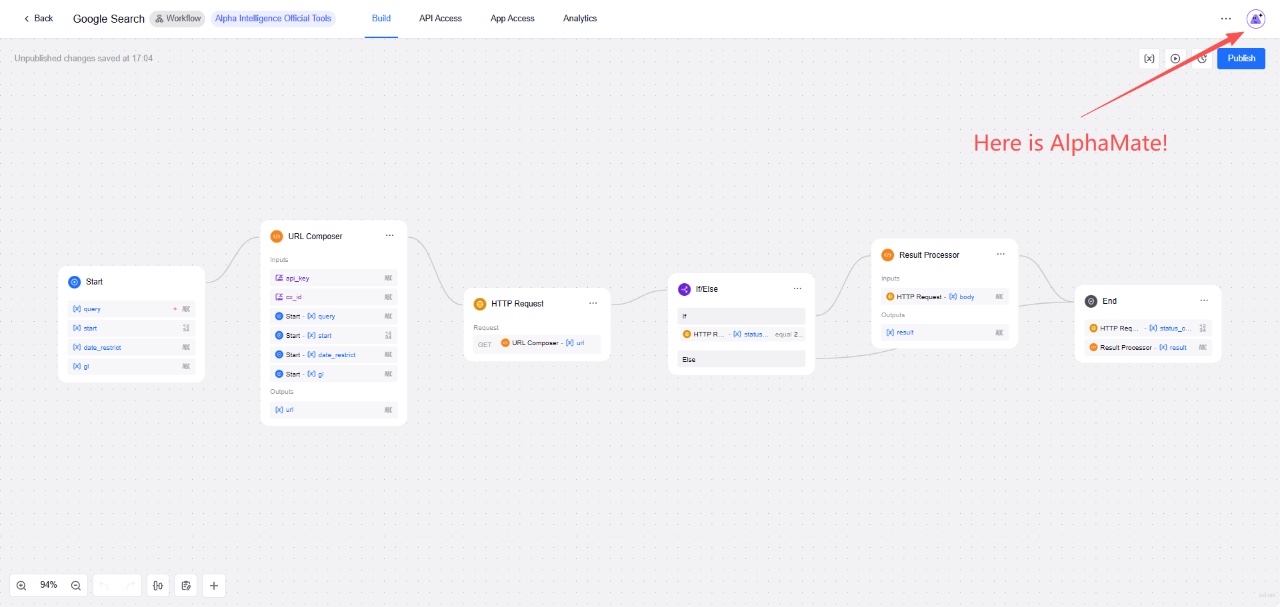This screenshot has height=607, width=1280.
Task: Click the Google Search app title
Action: click(x=109, y=19)
